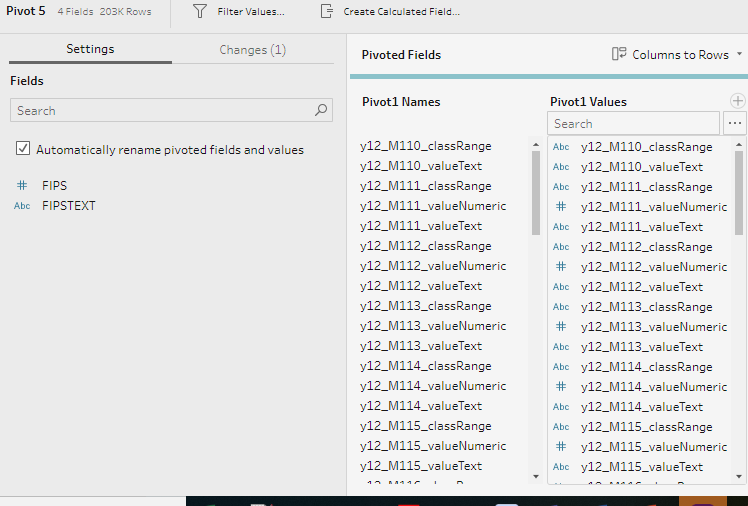Click Abc icon of y12_M111_classRange in Pivot1 Values

click(561, 187)
